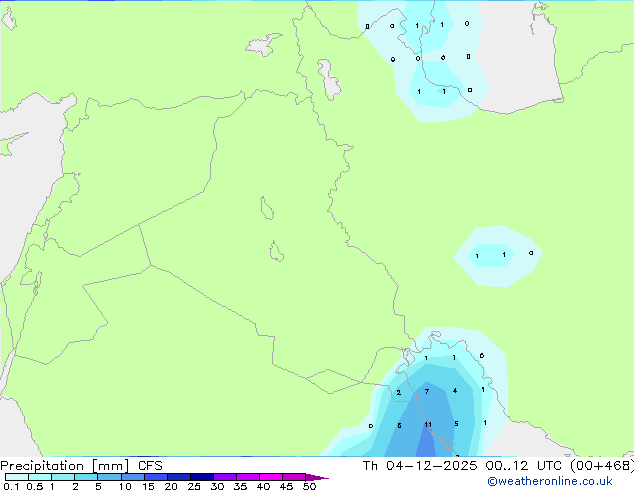Click the 'Precipitation' title word
This screenshot has width=634, height=490.
(42, 466)
